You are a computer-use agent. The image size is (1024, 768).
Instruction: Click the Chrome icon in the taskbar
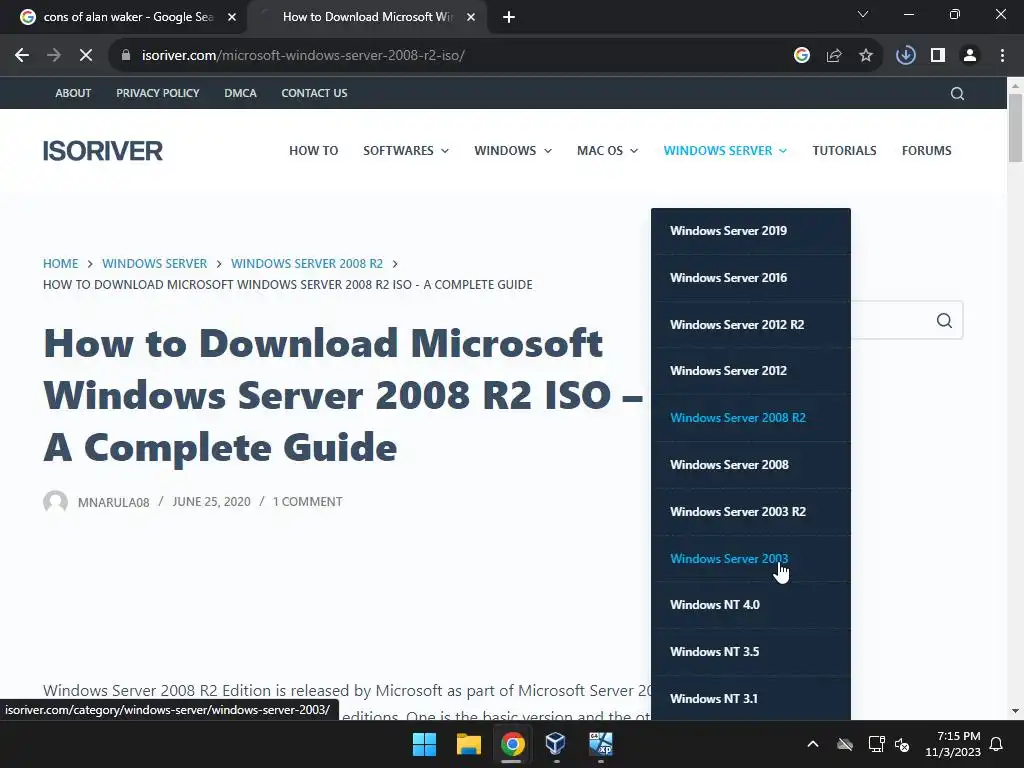tap(513, 744)
